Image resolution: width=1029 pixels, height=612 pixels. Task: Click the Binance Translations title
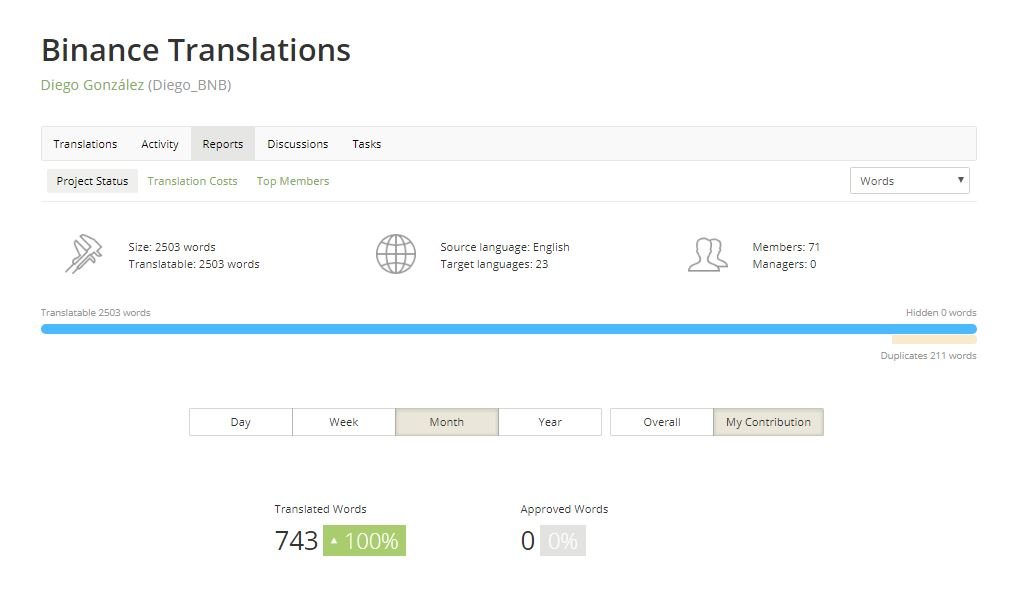click(196, 50)
